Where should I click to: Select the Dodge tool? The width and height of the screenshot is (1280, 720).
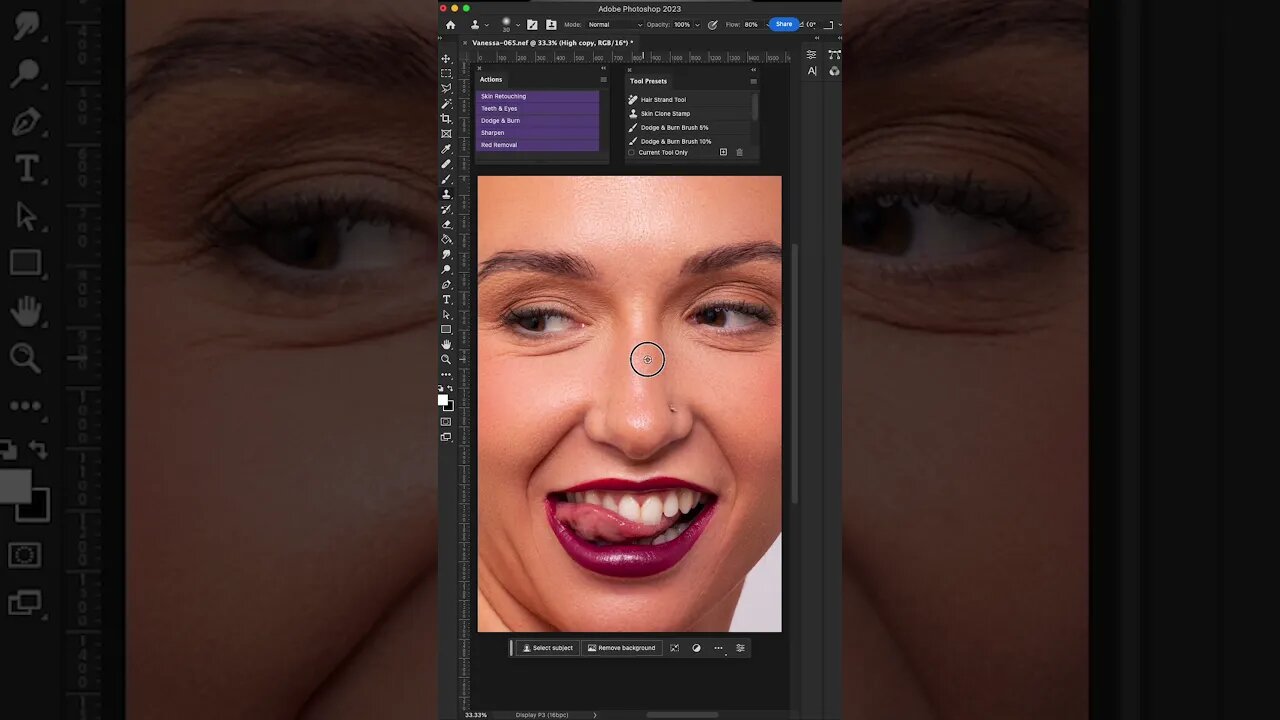click(446, 269)
